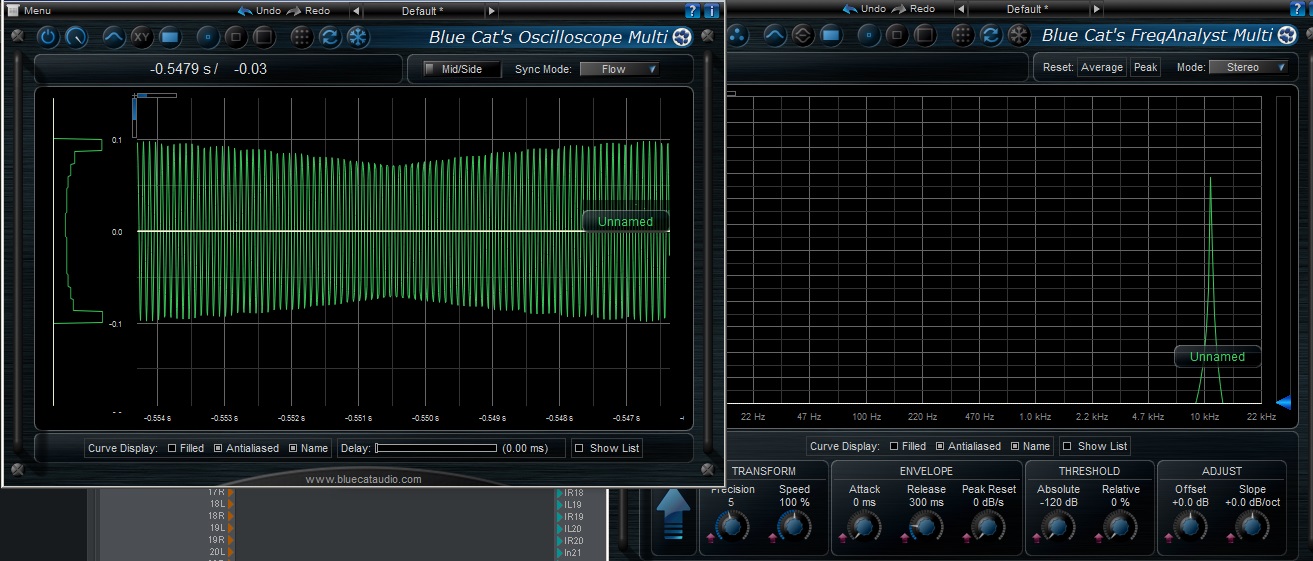The image size is (1313, 561).
Task: Choose the small display size in Oscilloscope
Action: (208, 38)
